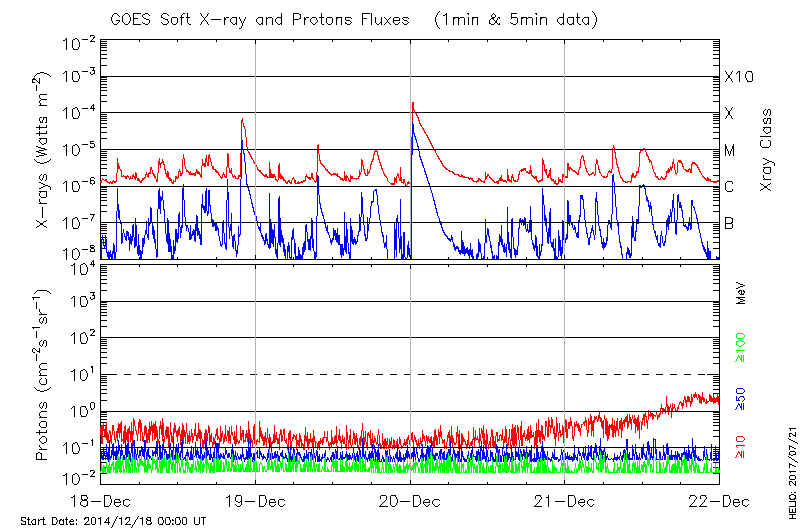This screenshot has height=530, width=800.
Task: Select the blue ≥50 MeV legend label
Action: tap(741, 398)
